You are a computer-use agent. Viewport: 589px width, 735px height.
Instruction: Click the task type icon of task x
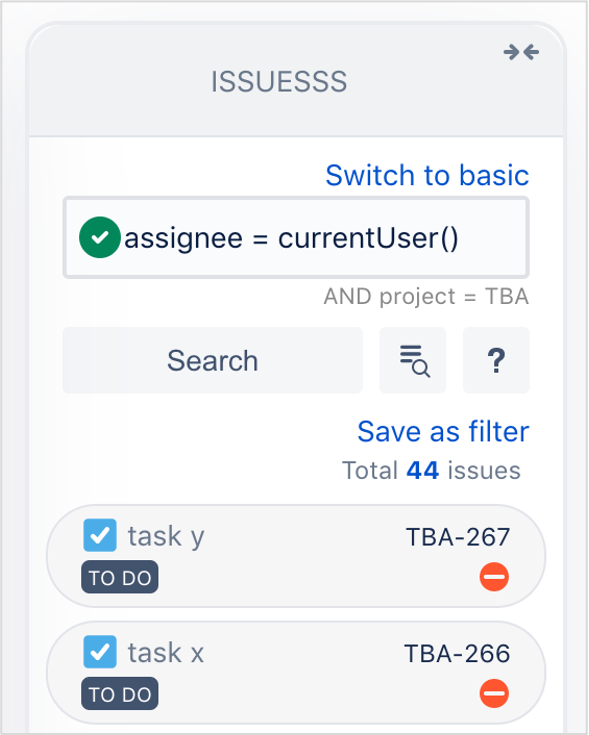point(100,652)
